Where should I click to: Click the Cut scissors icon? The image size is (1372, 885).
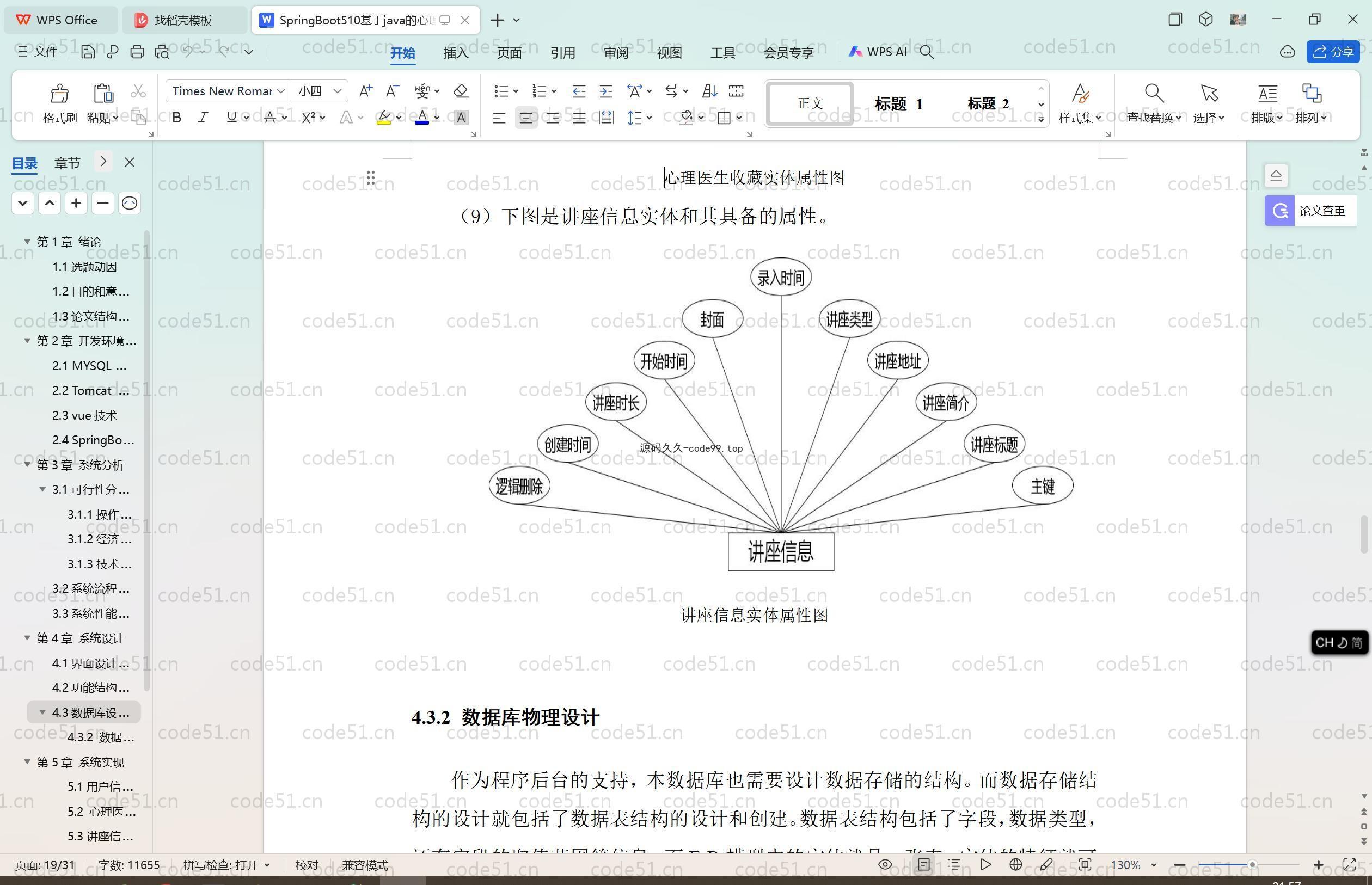[138, 91]
